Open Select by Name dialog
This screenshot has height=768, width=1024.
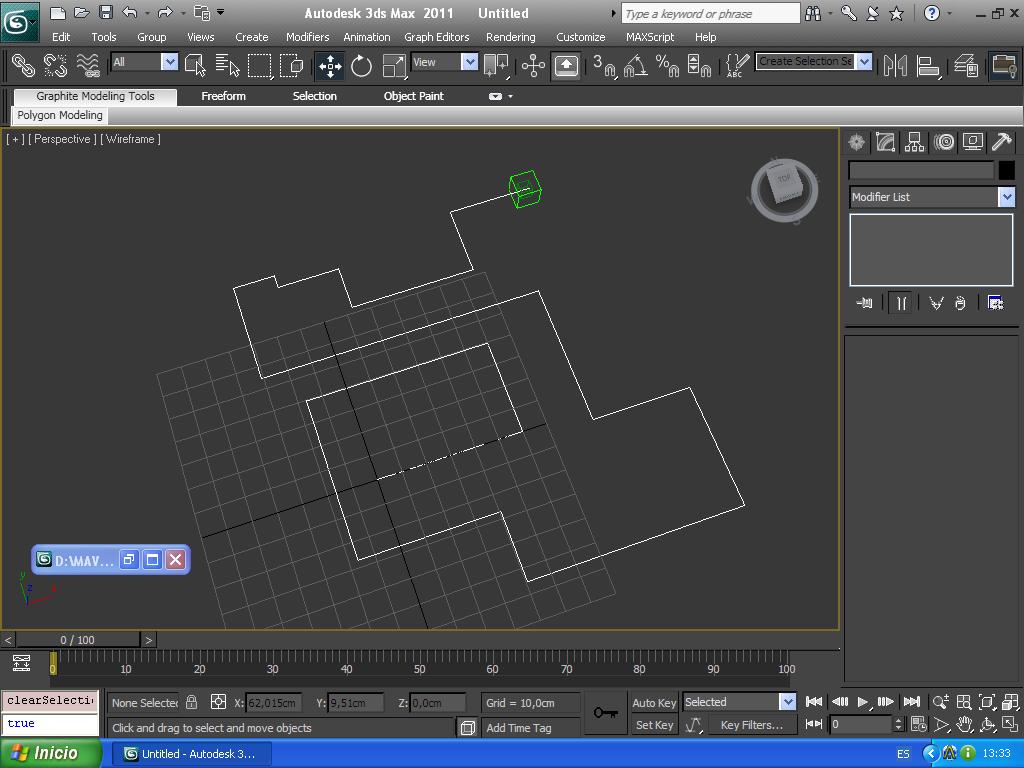pyautogui.click(x=227, y=65)
